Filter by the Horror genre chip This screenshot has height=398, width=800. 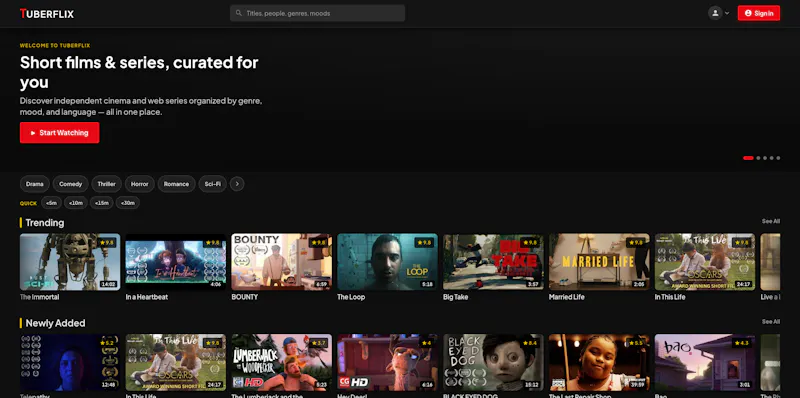pos(140,184)
